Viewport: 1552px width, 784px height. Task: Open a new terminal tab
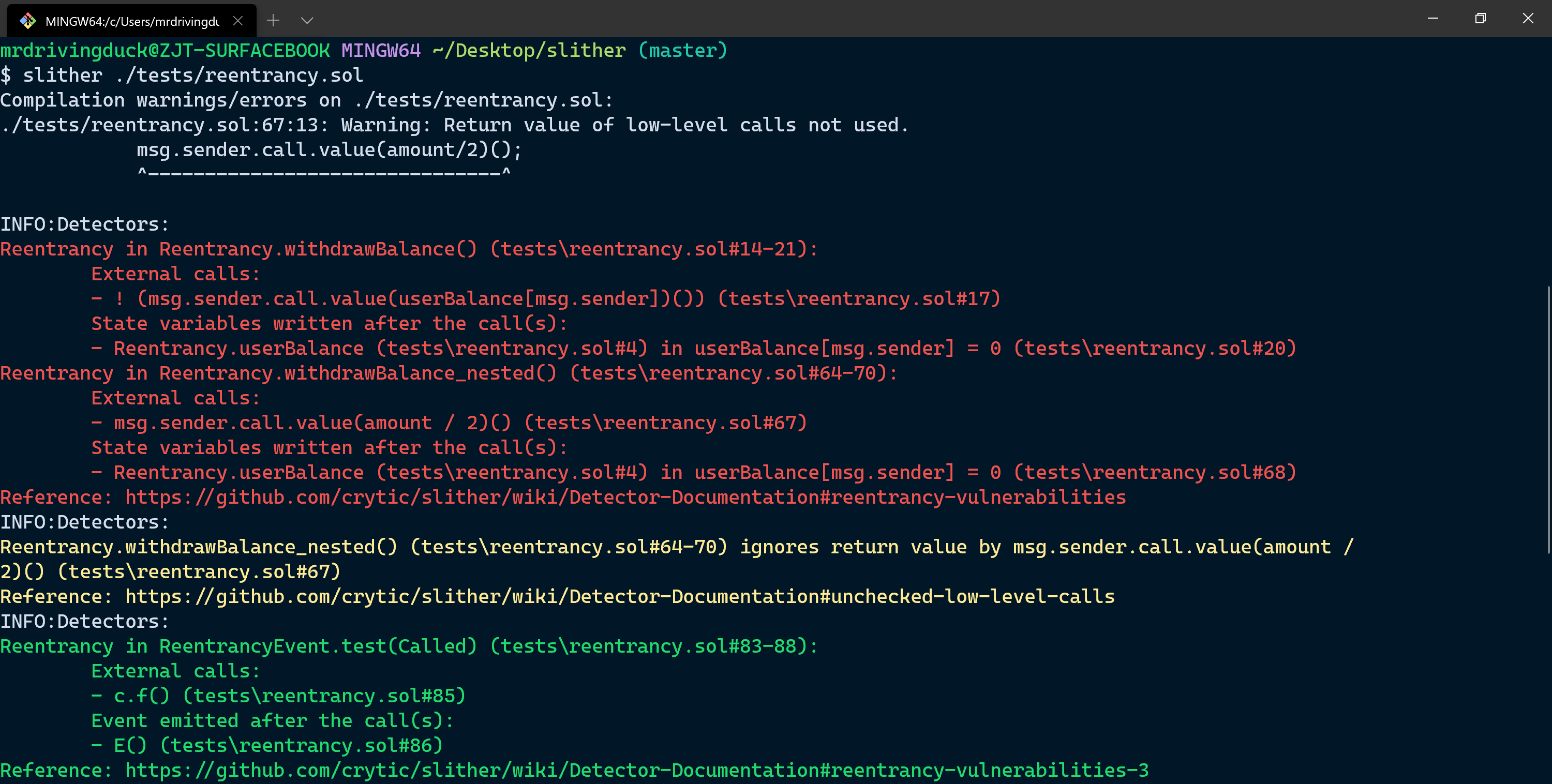(x=274, y=21)
